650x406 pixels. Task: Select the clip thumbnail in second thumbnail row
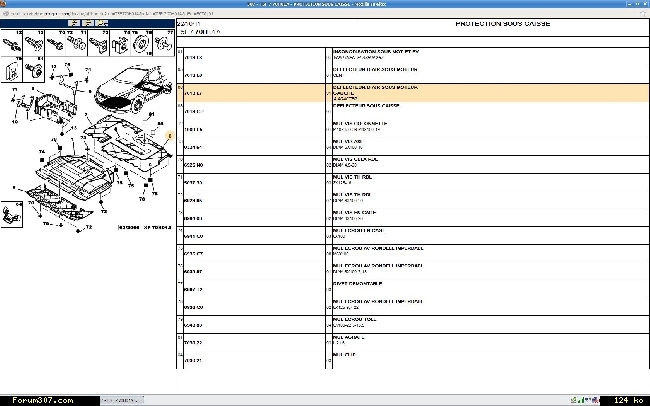pyautogui.click(x=11, y=69)
